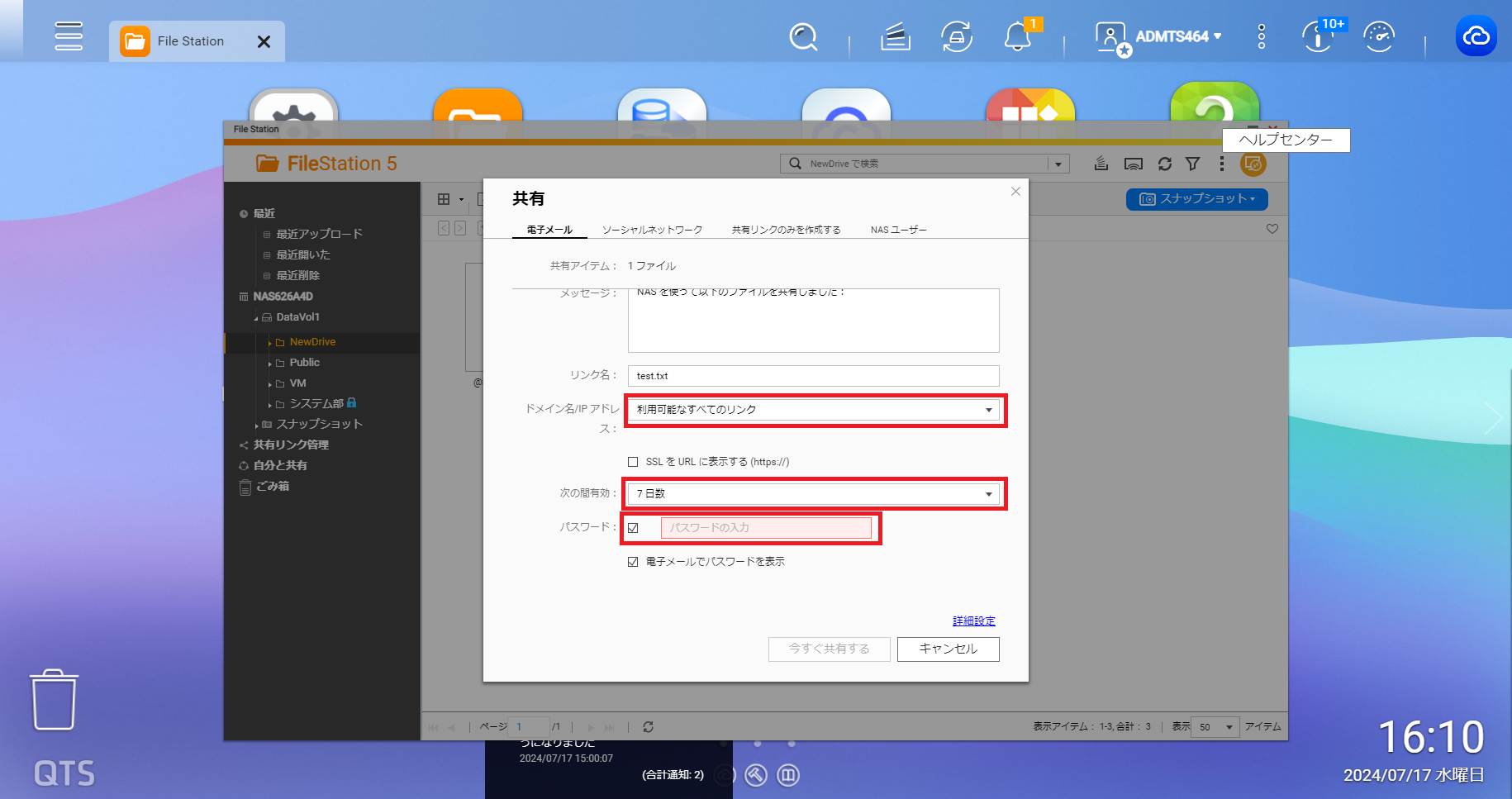Viewport: 1512px width, 799px height.
Task: Open ごみ箱 in sidebar
Action: click(272, 486)
